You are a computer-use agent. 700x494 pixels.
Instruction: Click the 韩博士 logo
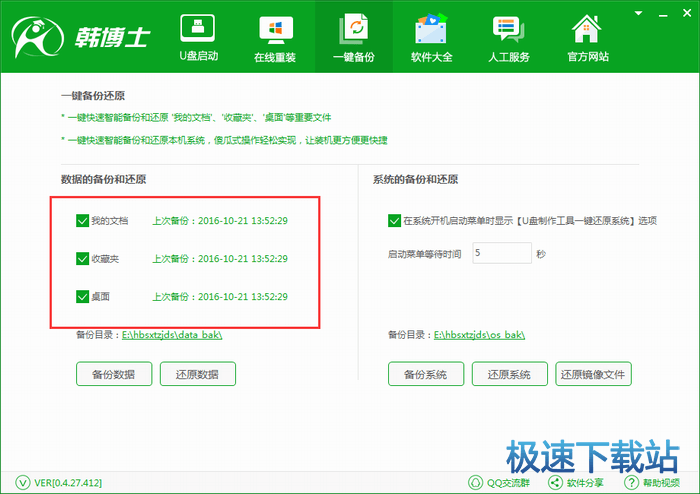pyautogui.click(x=81, y=37)
